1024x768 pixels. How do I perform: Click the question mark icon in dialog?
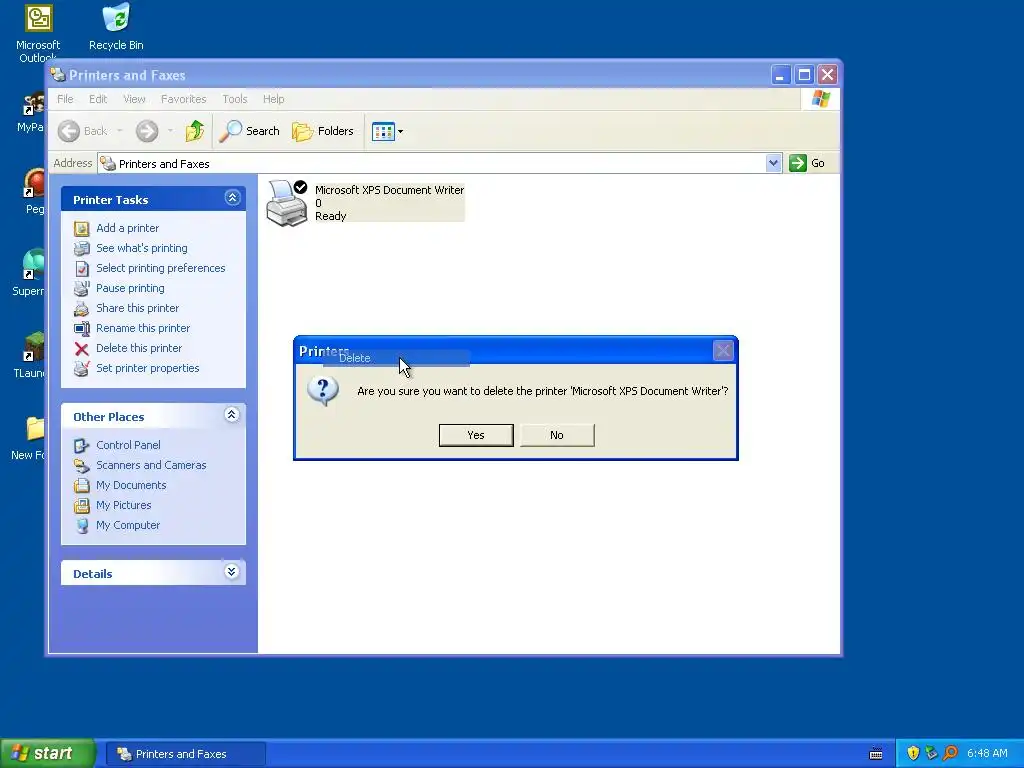coord(323,391)
